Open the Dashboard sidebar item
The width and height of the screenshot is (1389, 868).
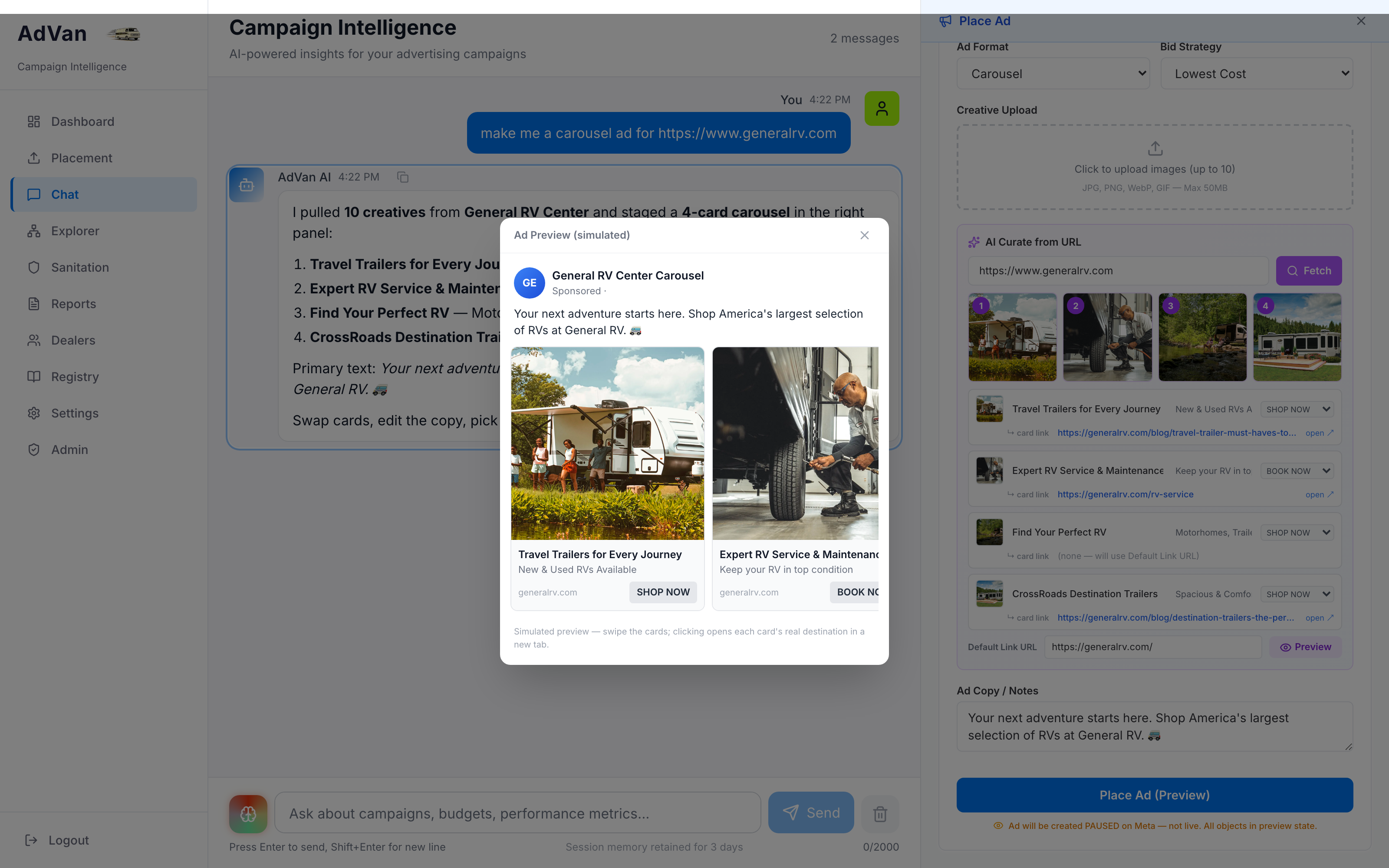(104, 122)
